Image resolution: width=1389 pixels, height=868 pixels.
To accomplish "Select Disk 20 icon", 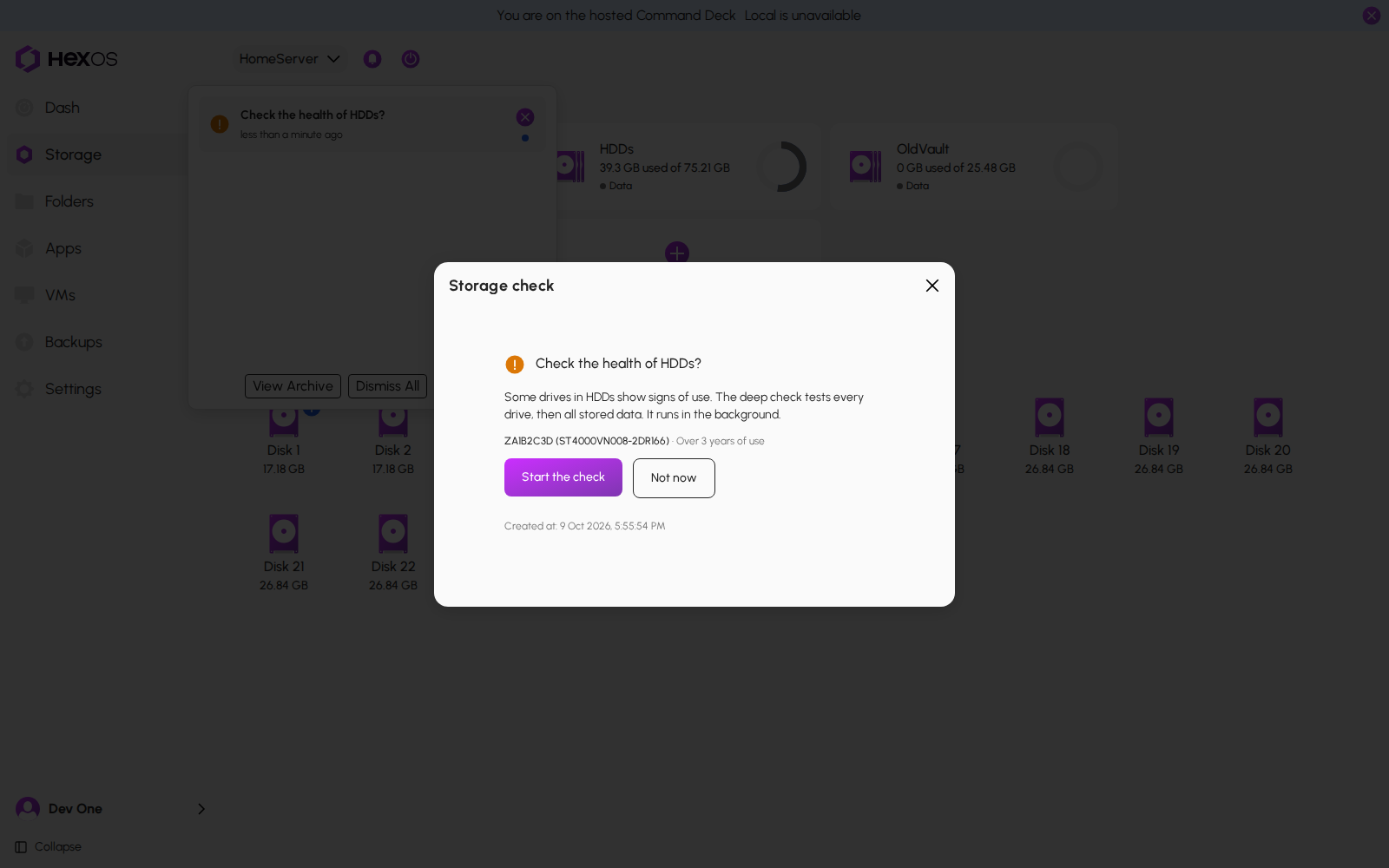I will coord(1268,418).
